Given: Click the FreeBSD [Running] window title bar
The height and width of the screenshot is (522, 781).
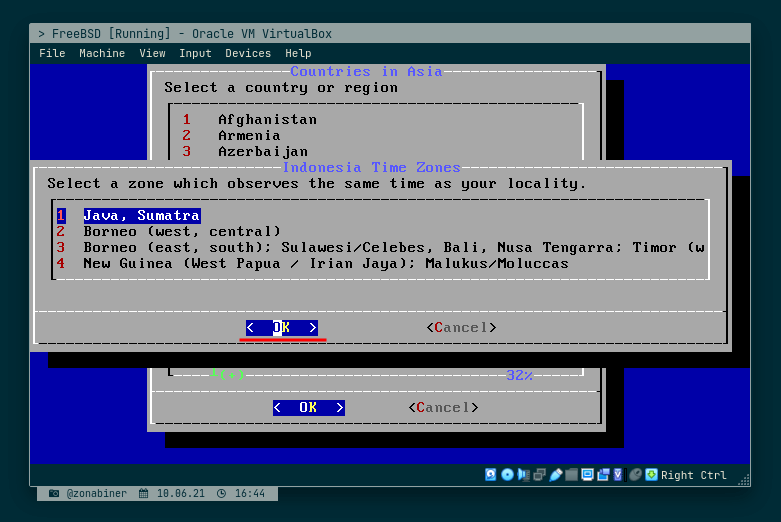Looking at the screenshot, I should [390, 33].
